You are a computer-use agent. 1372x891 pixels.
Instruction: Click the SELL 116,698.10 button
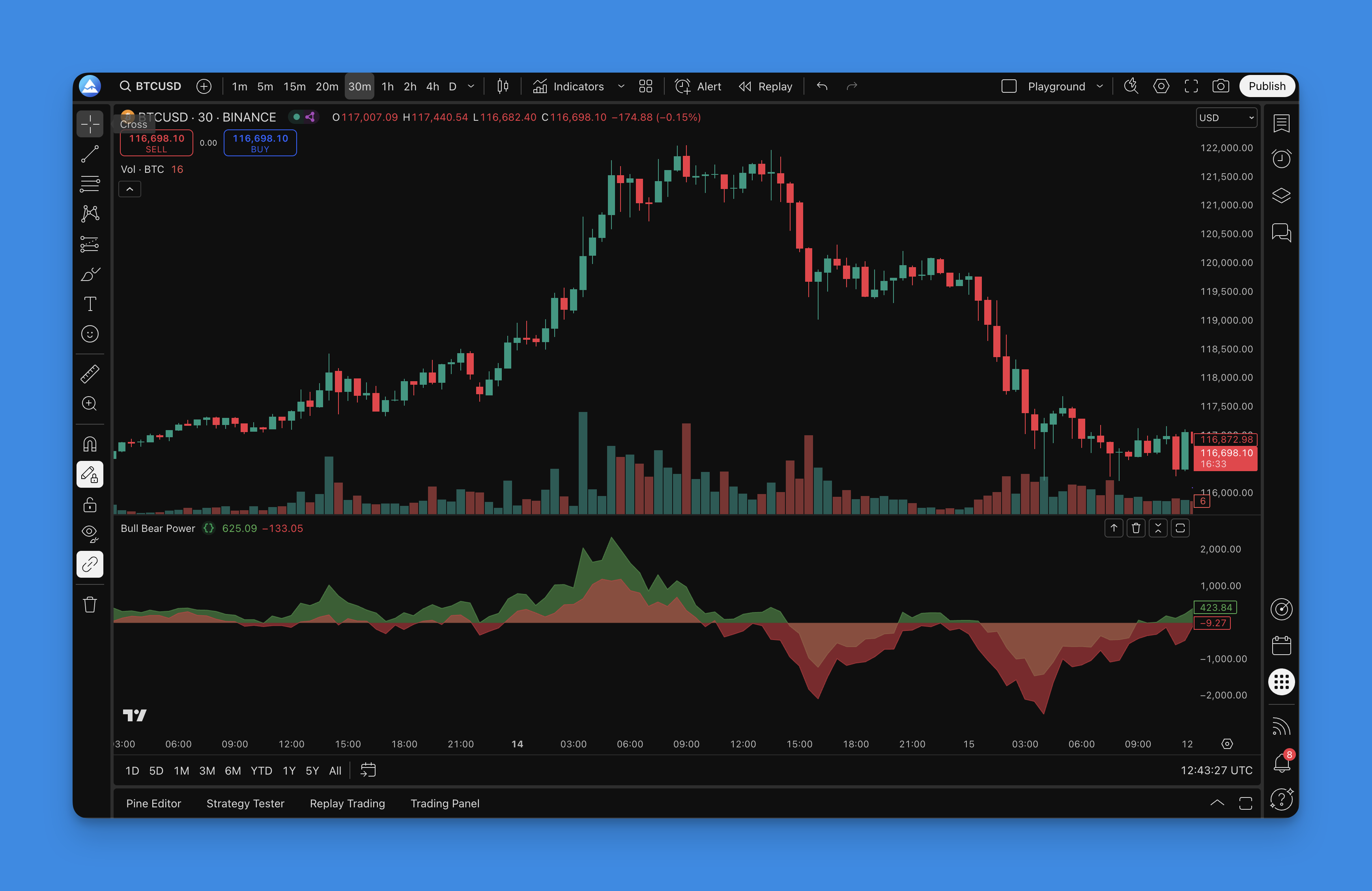(x=156, y=142)
